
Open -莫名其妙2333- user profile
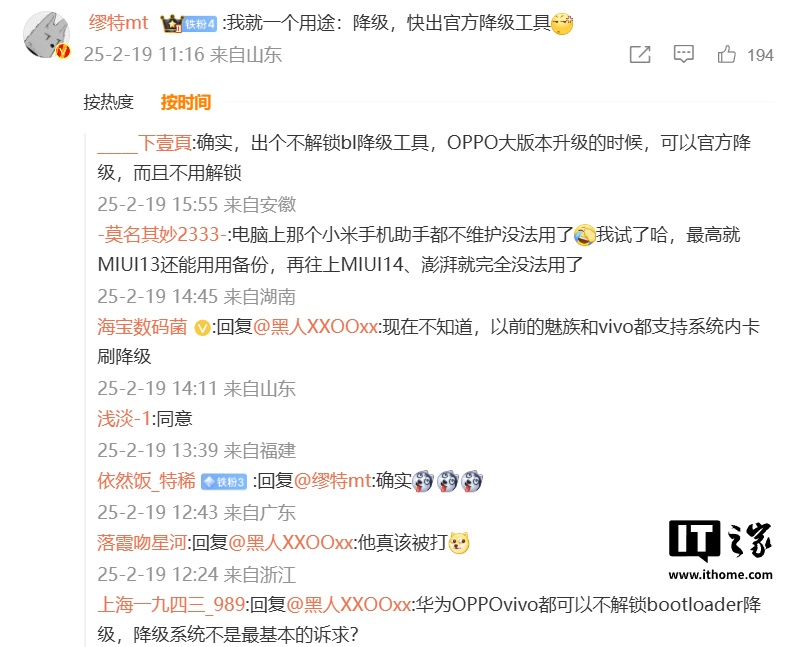[162, 235]
